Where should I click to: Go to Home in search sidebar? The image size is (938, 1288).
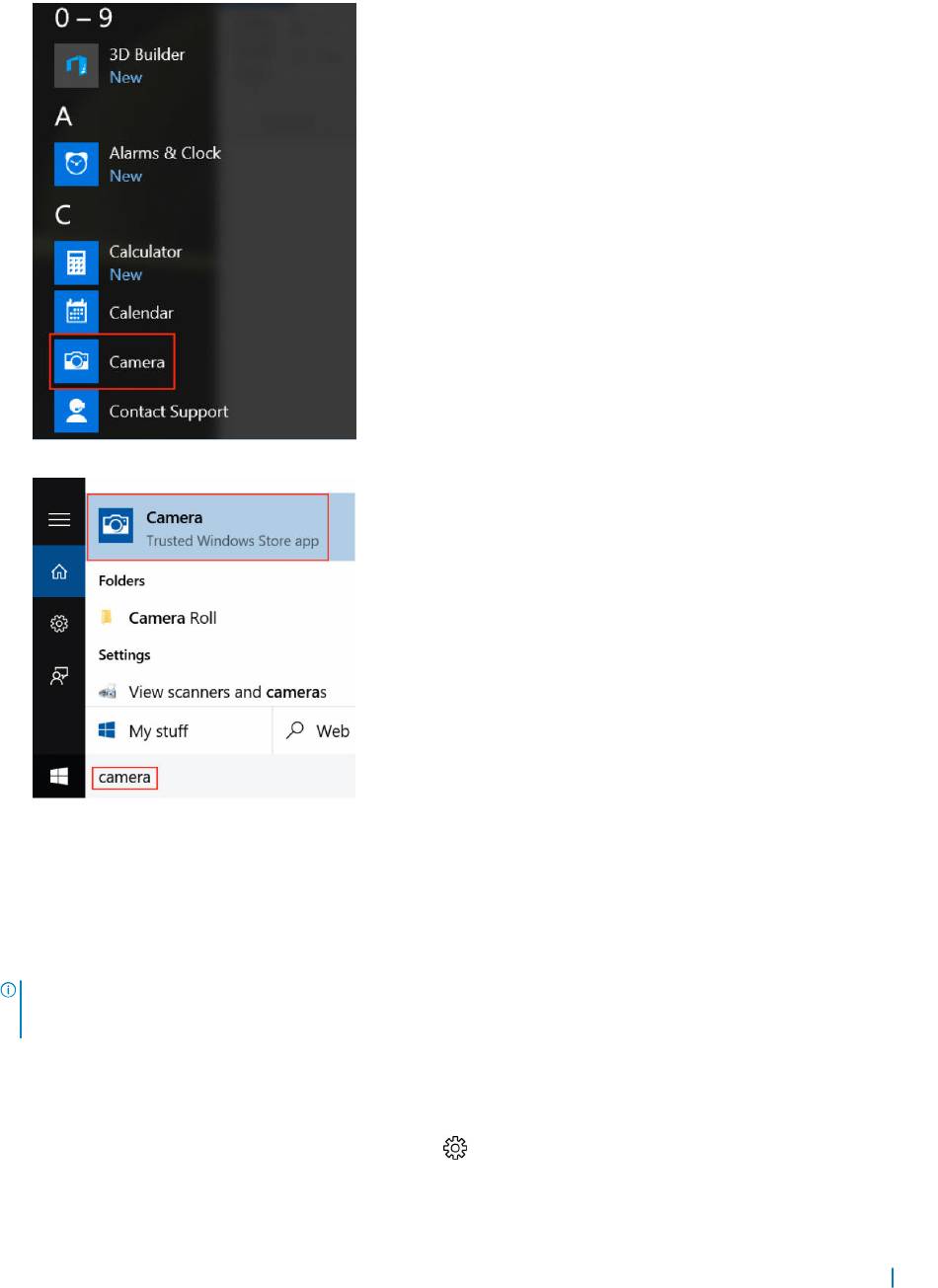(59, 571)
